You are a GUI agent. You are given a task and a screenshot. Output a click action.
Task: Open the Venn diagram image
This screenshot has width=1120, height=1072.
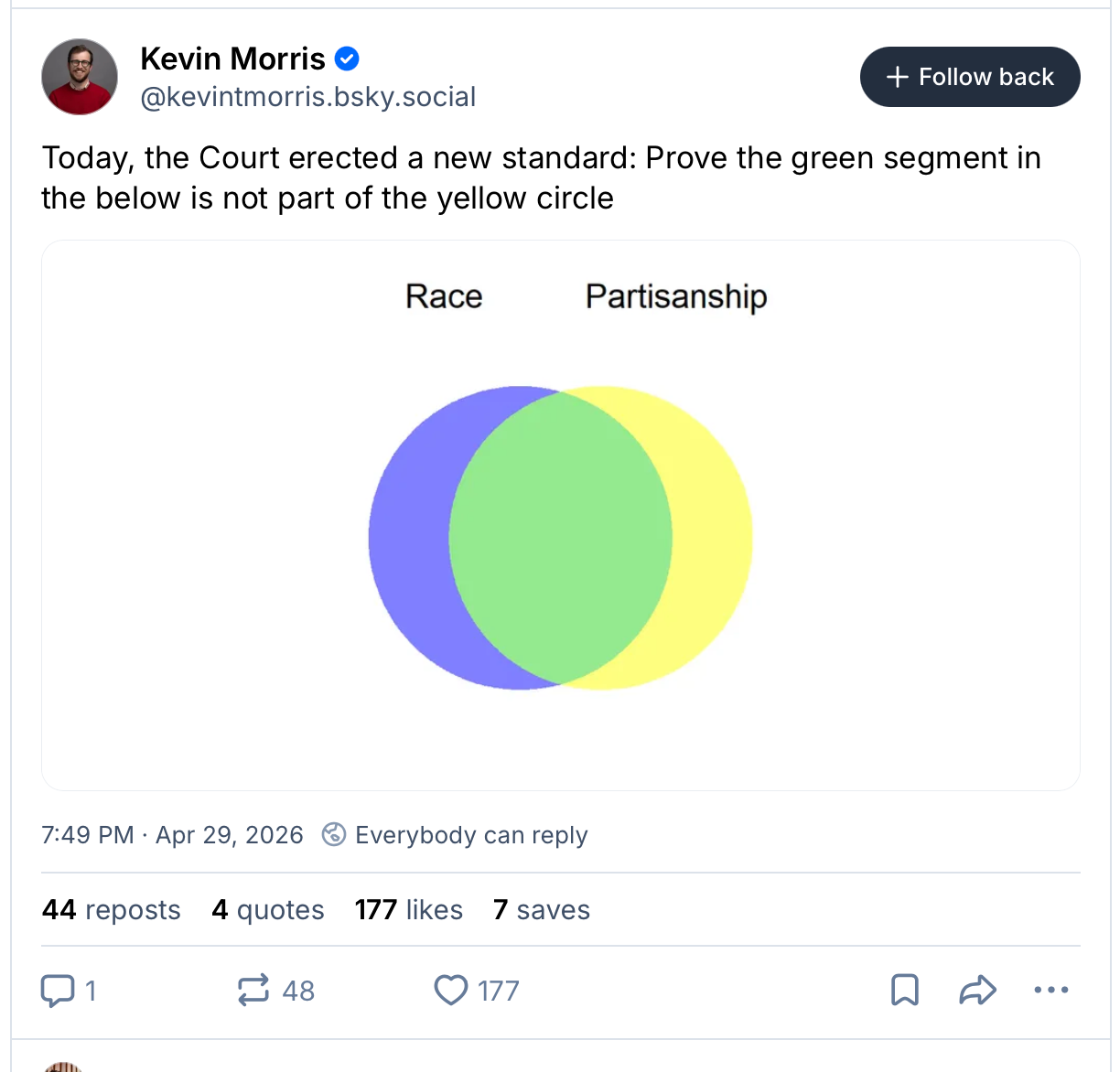[561, 515]
